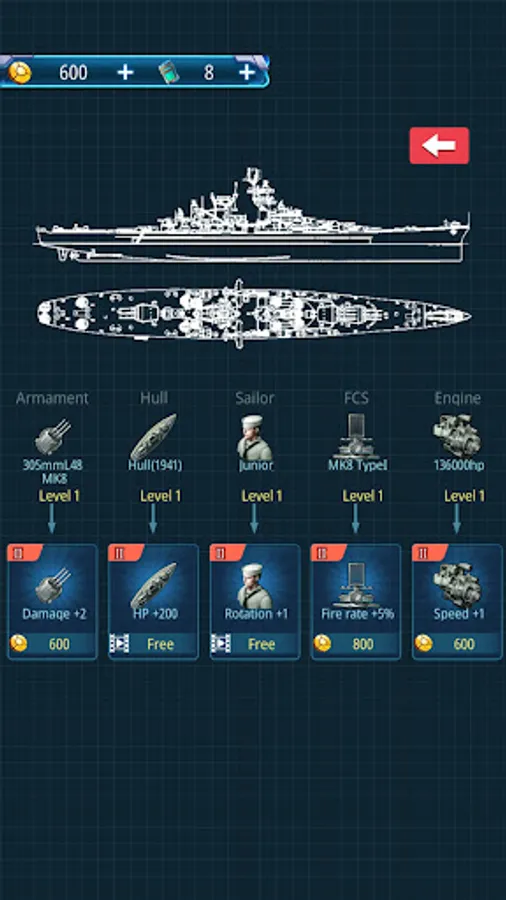Watch video ad icon on HP card
506x900 pixels.
(120, 644)
